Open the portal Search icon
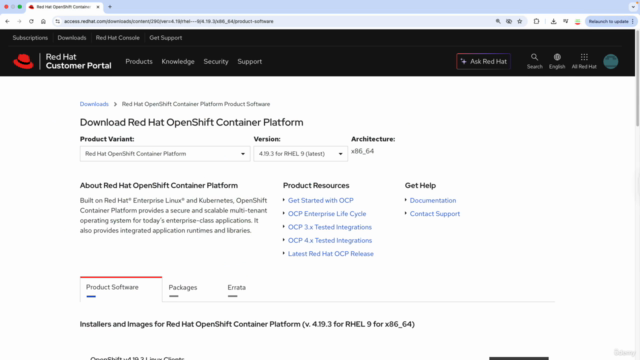 click(534, 61)
